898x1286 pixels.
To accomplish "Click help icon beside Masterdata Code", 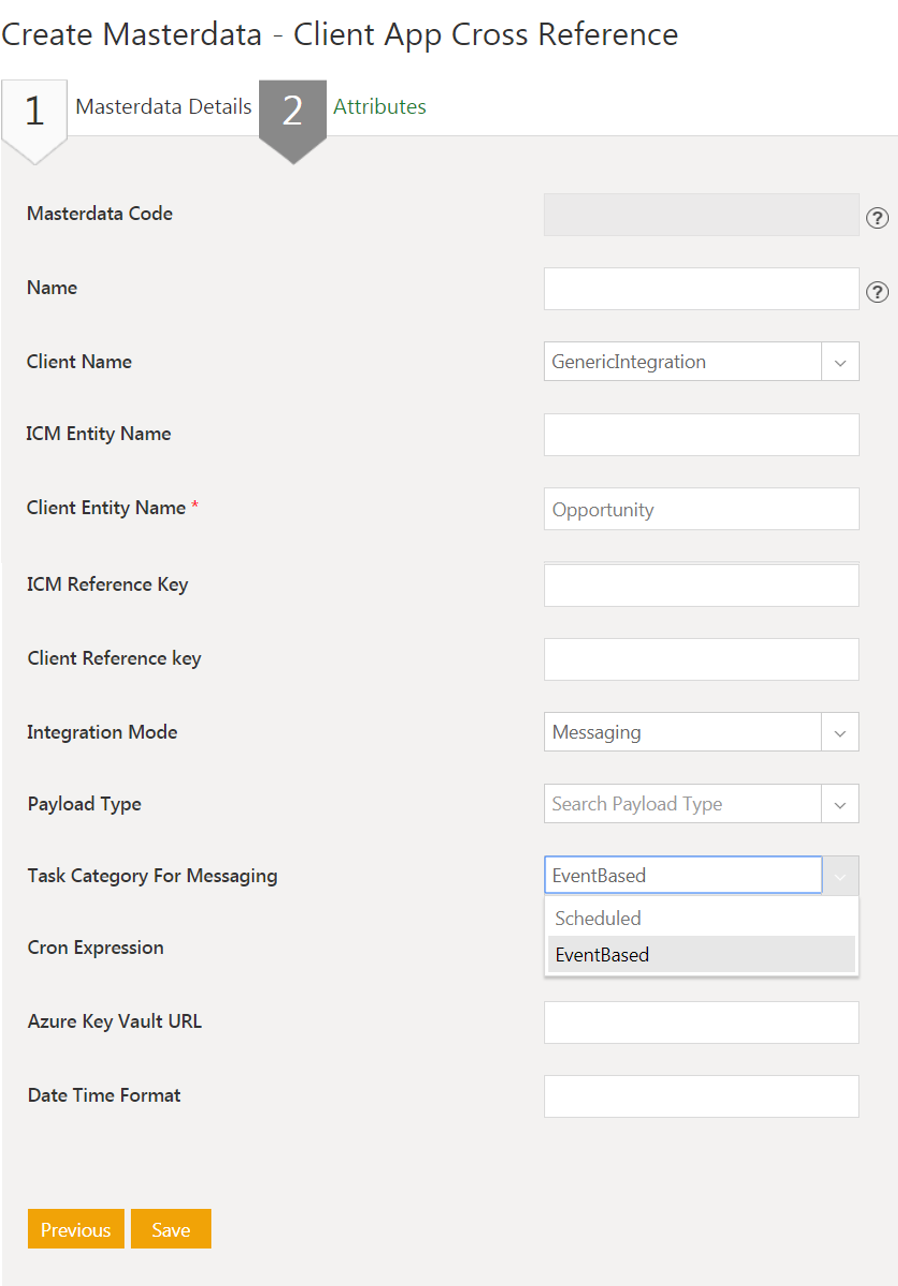I will coord(877,218).
